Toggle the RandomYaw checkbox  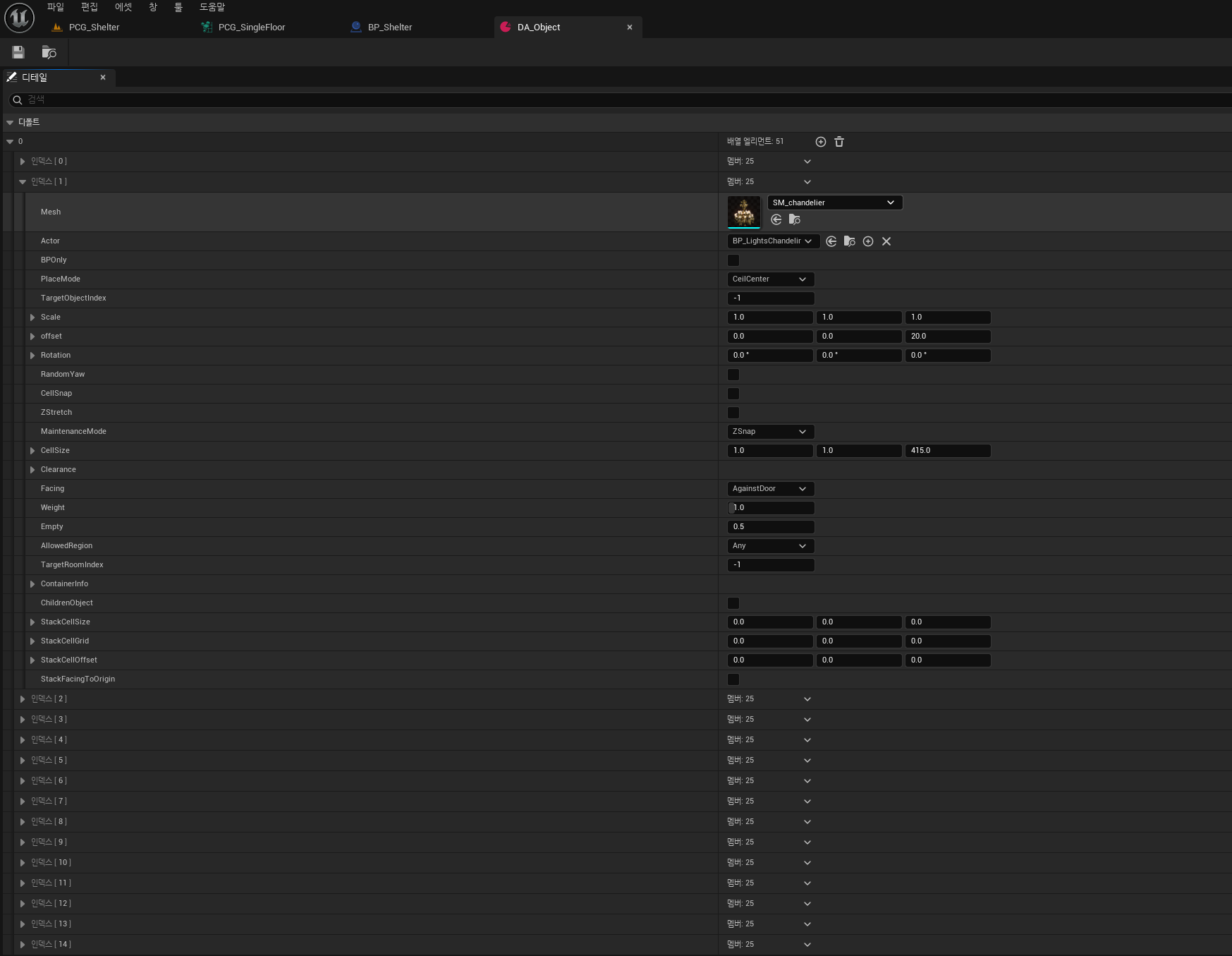point(733,375)
